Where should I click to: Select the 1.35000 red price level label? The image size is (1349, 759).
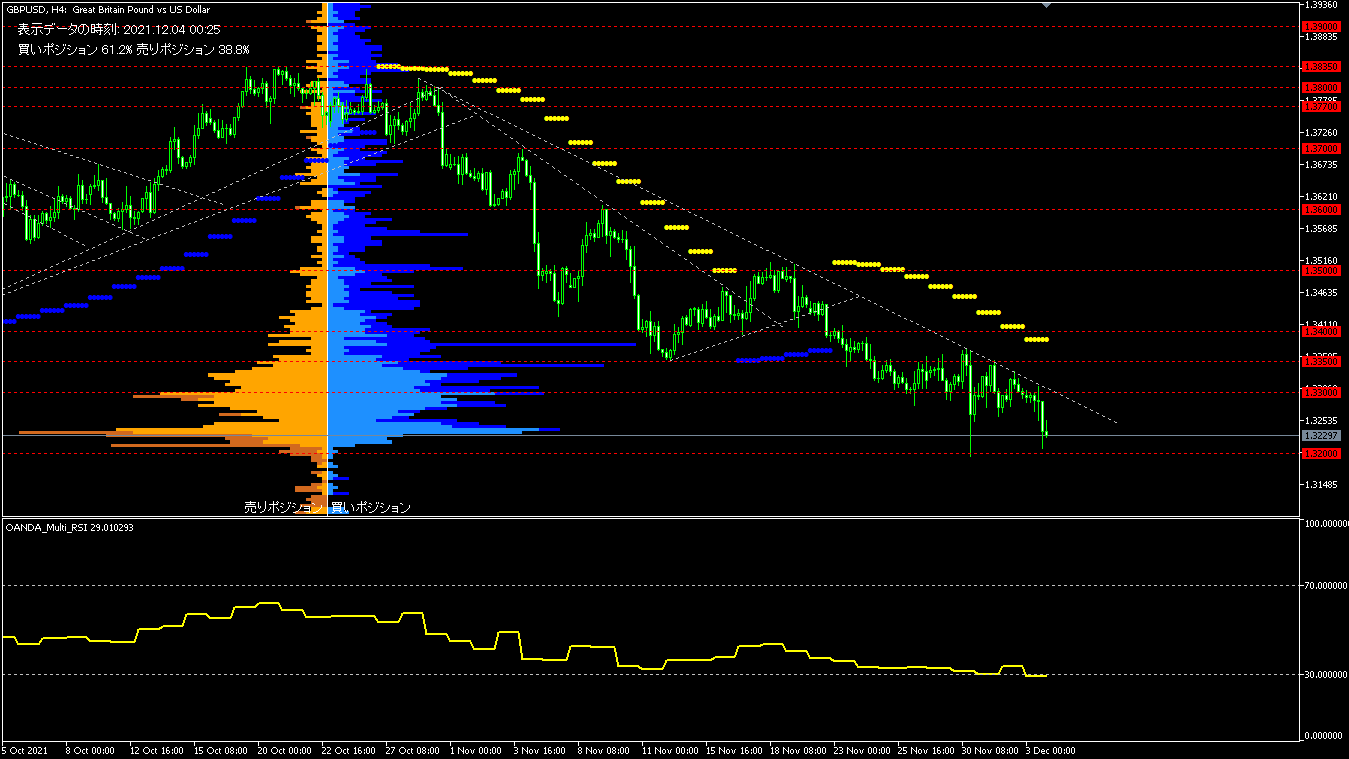pyautogui.click(x=1322, y=271)
